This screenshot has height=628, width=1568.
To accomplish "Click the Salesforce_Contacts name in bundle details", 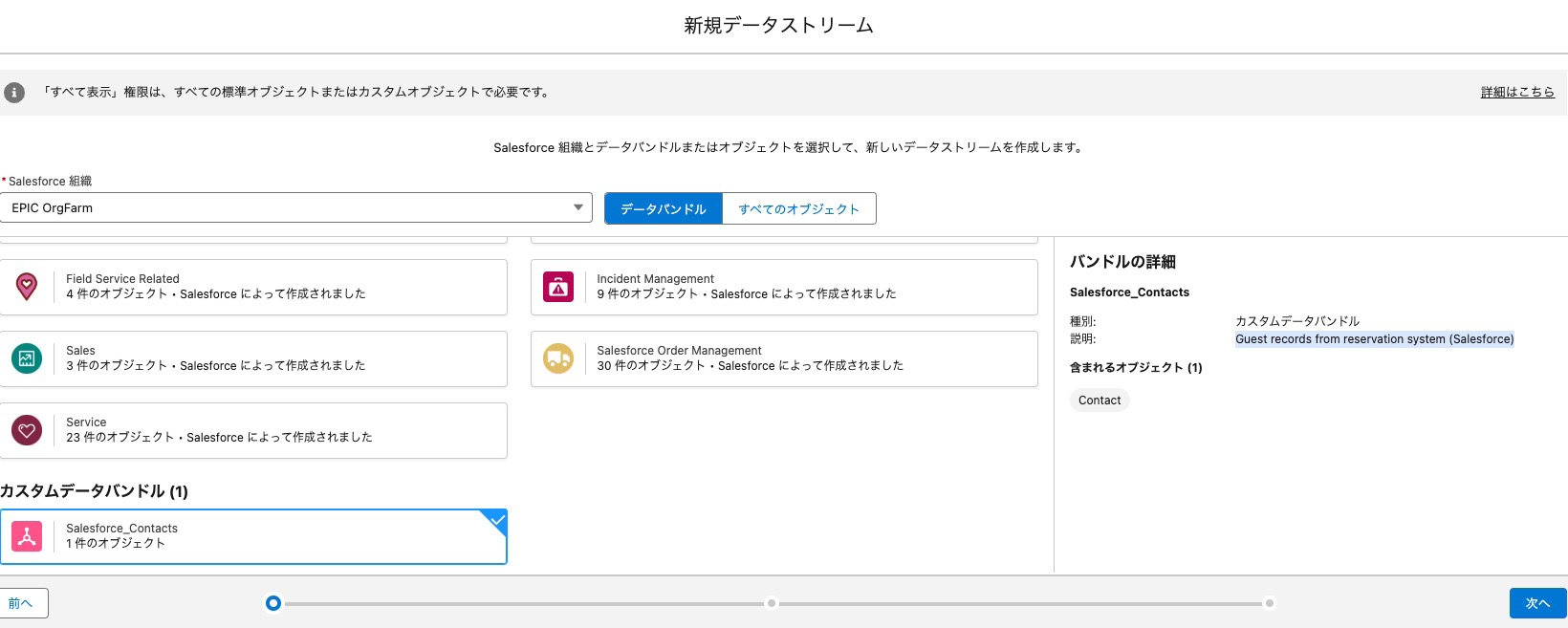I will click(1129, 292).
